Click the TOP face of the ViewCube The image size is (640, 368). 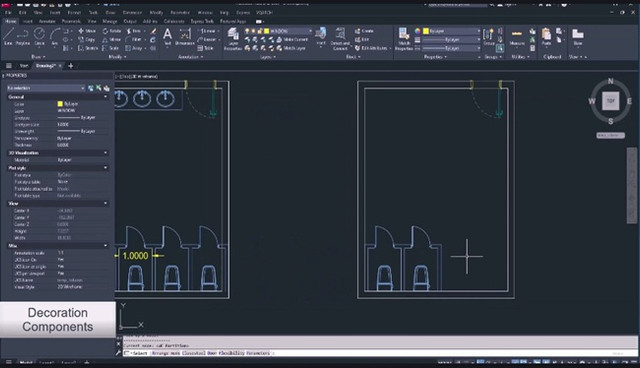(611, 101)
